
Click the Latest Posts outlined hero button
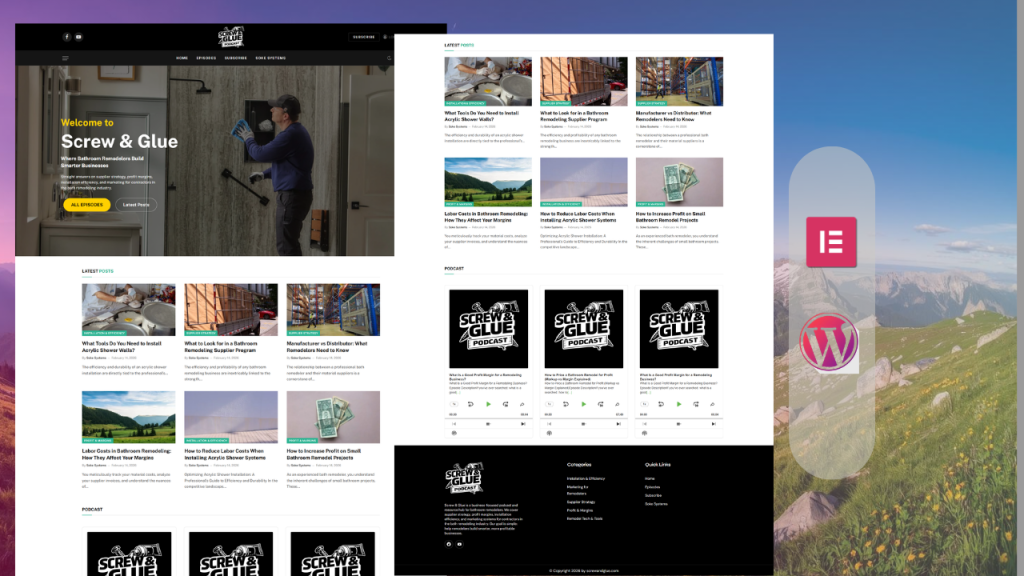tap(136, 204)
